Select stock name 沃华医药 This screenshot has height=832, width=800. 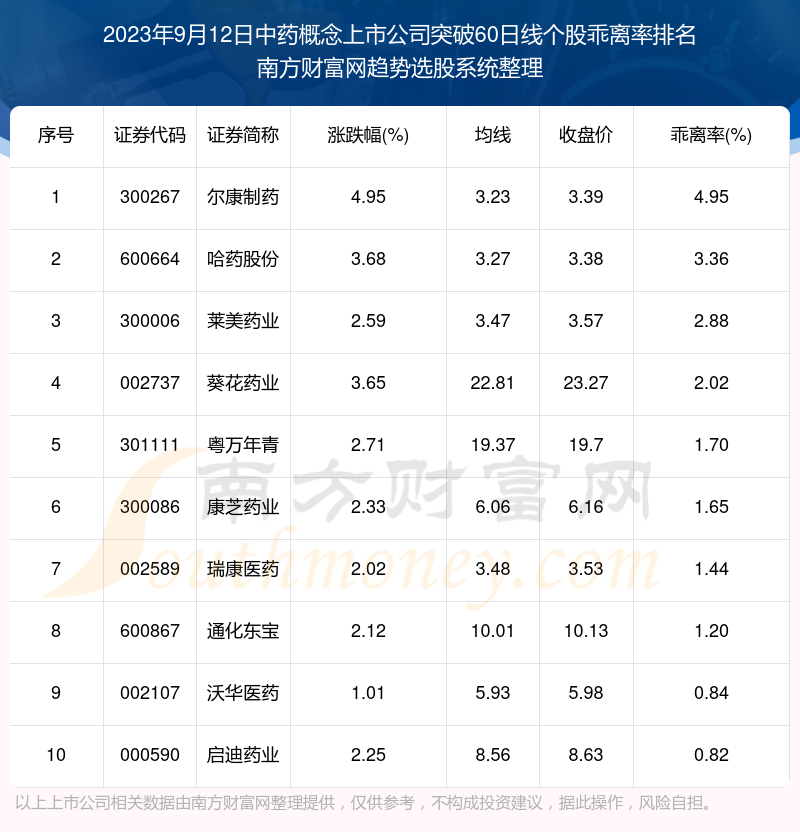click(243, 693)
